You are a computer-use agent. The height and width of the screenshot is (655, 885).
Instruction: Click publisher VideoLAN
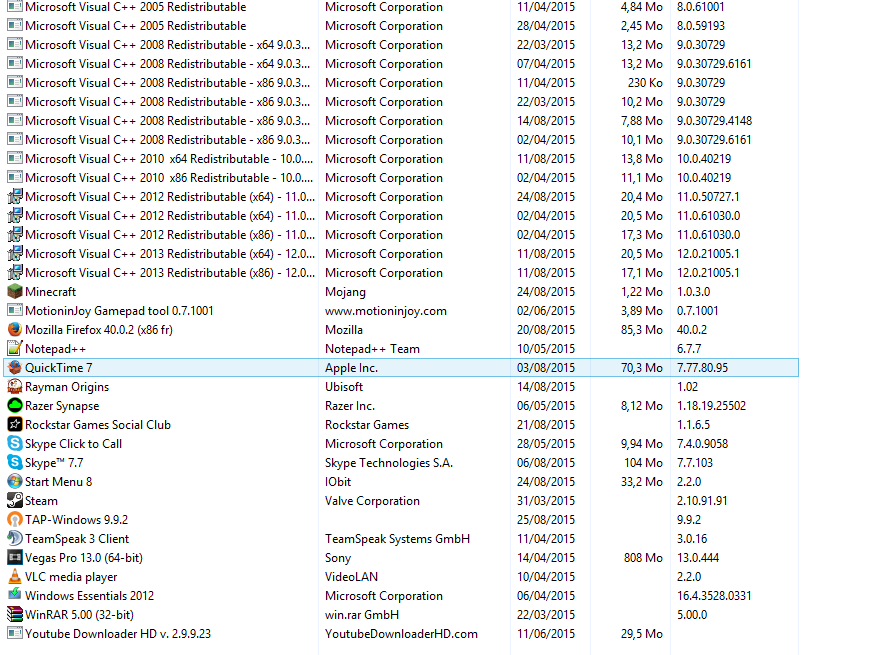pyautogui.click(x=352, y=577)
